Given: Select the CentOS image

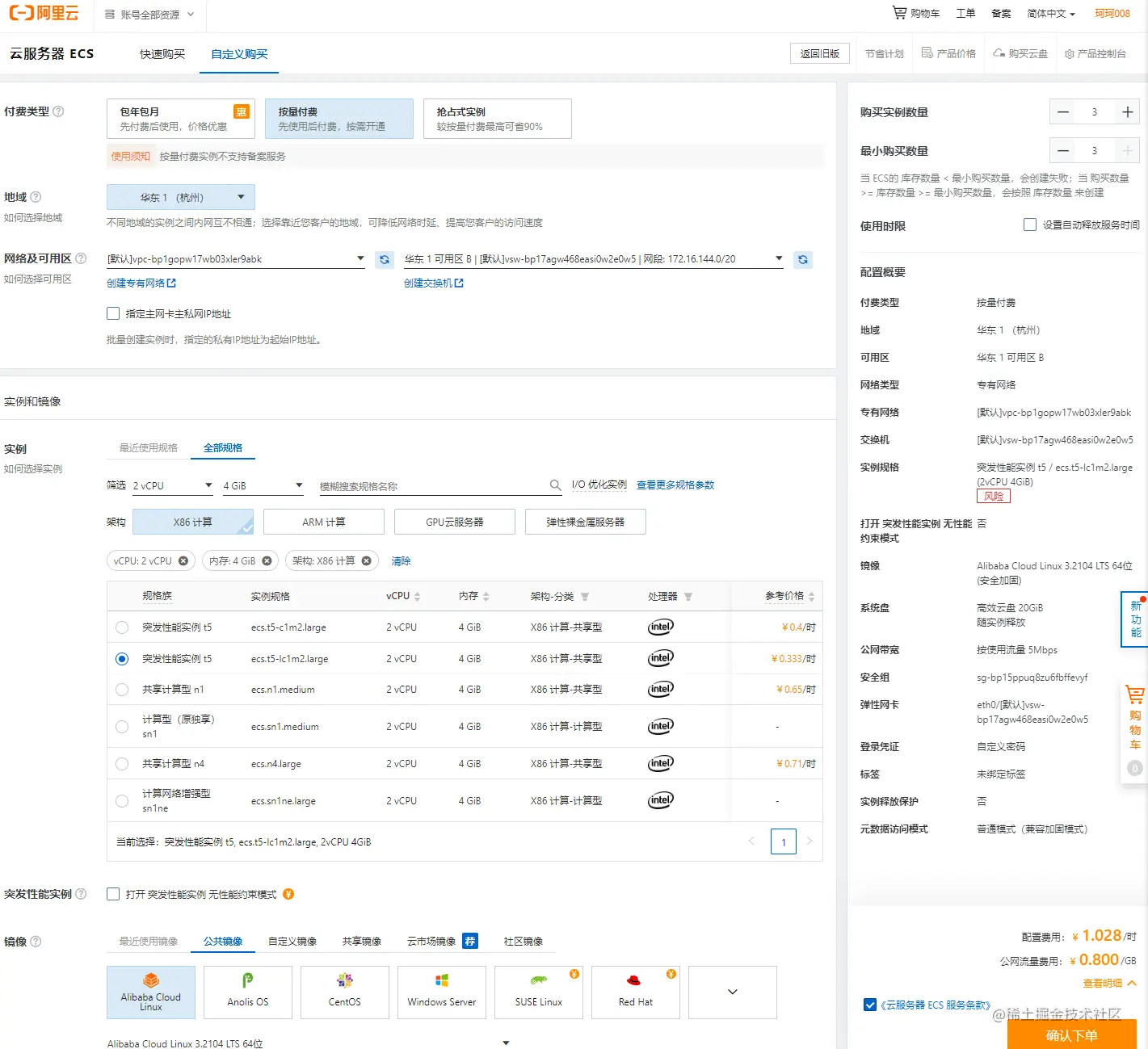Looking at the screenshot, I should 345,992.
